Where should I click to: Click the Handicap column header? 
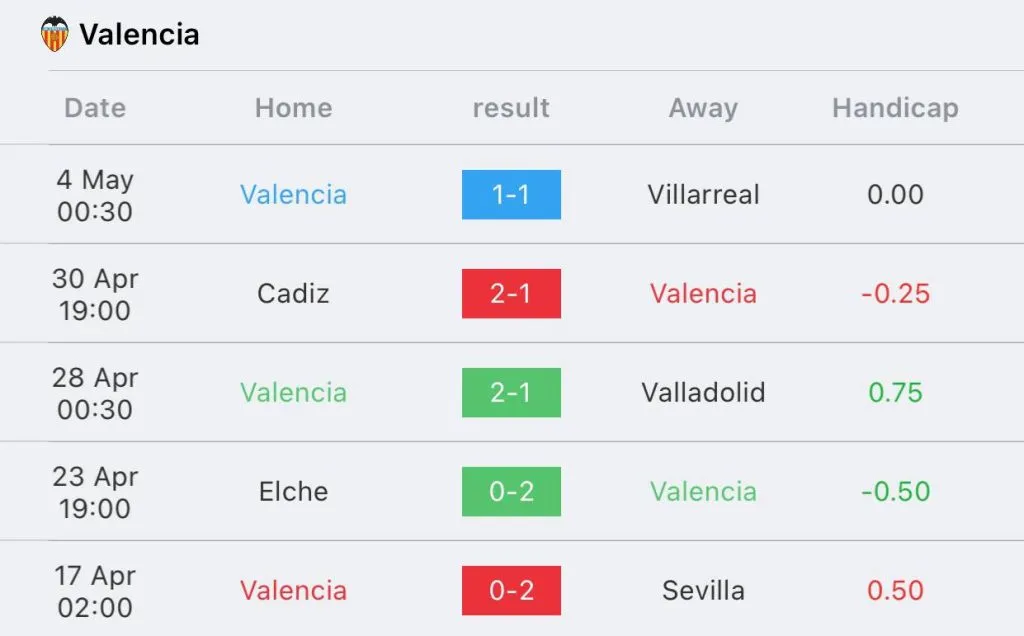[x=895, y=108]
